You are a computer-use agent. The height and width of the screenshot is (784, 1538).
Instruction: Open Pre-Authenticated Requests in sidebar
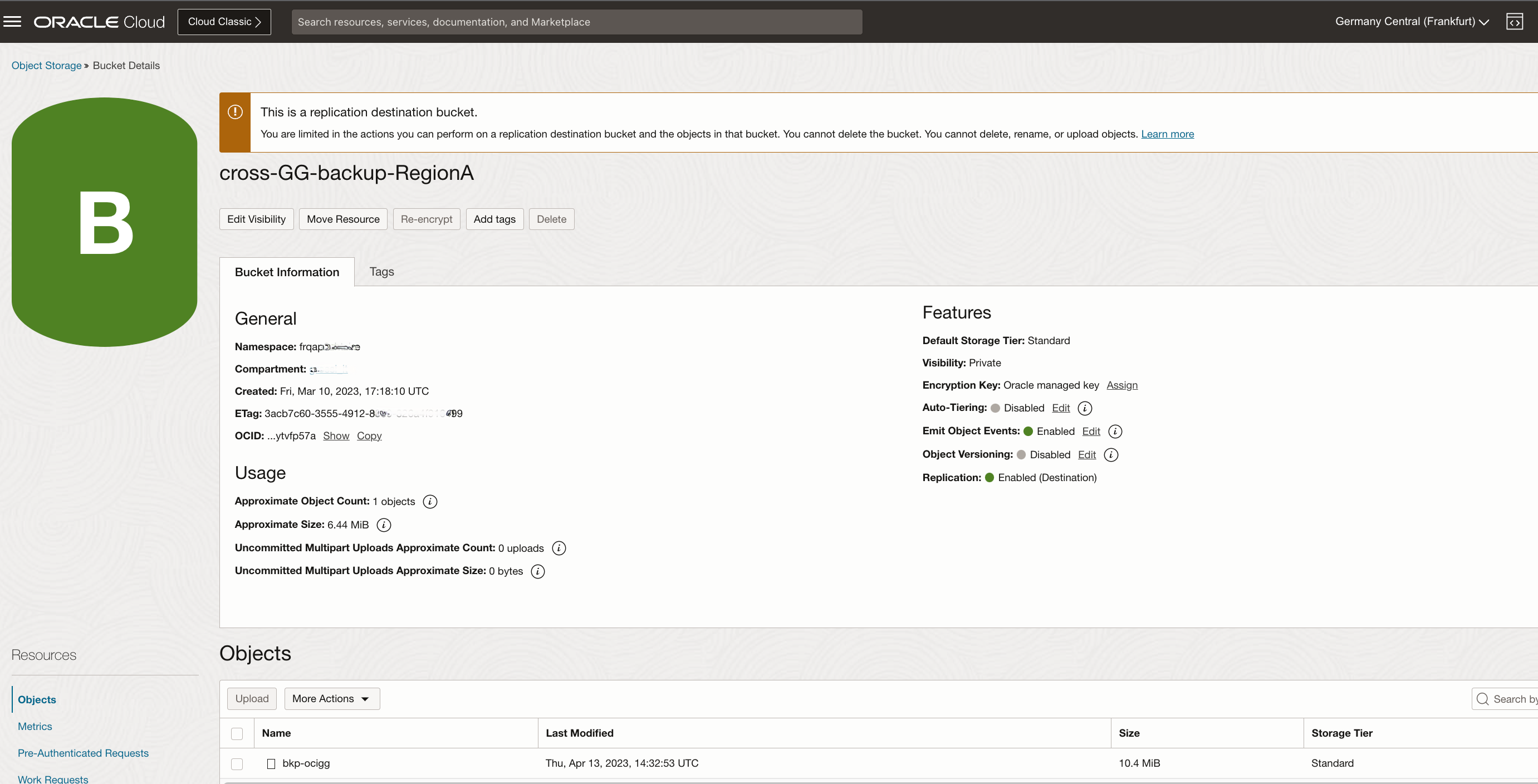(x=83, y=753)
